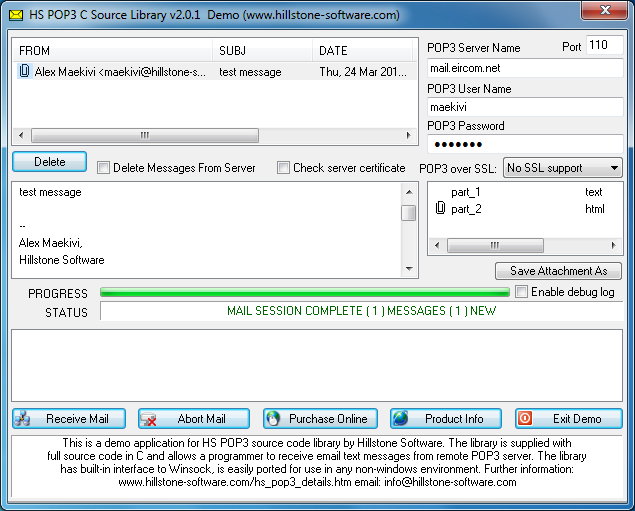Screen dimensions: 635x511
Task: Click the Port number field
Action: (604, 45)
